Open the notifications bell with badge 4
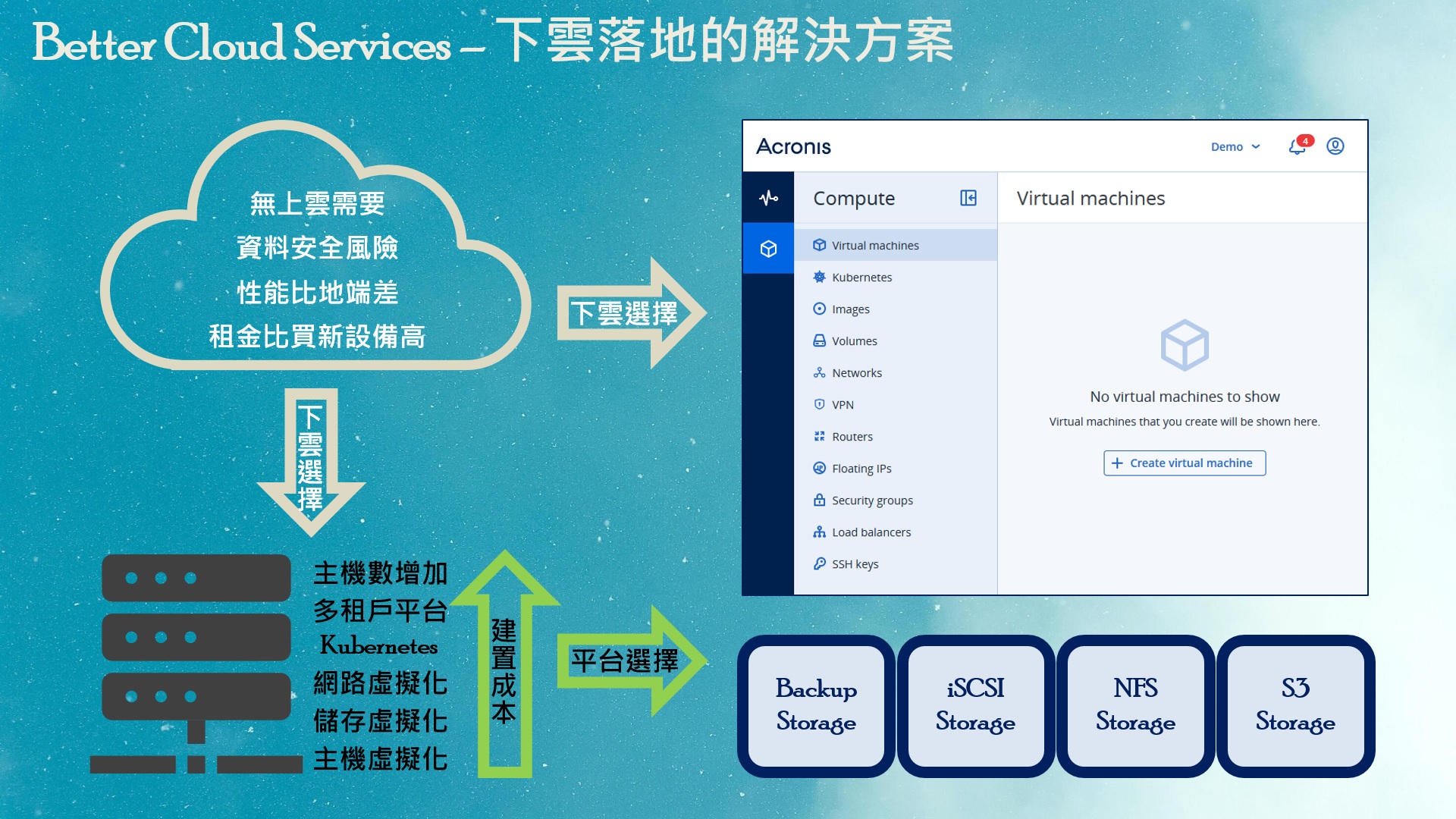Screen dimensions: 1456x819 pos(1300,146)
